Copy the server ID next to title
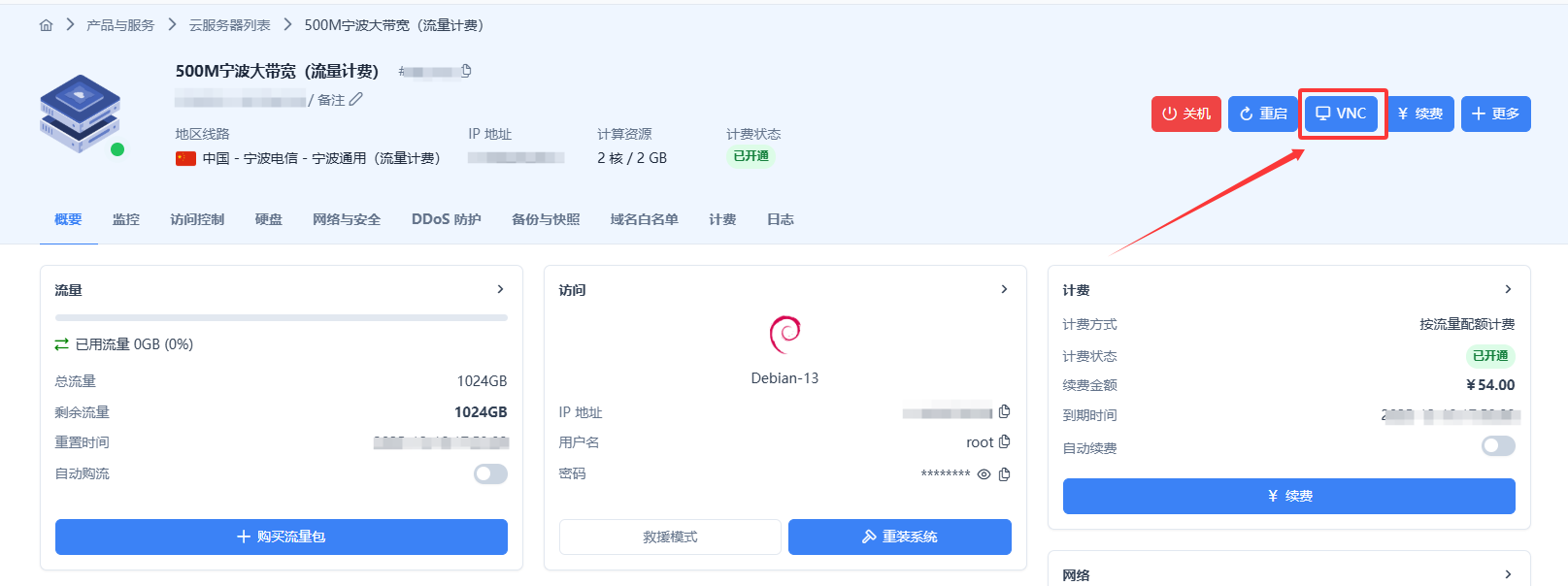 pos(466,71)
